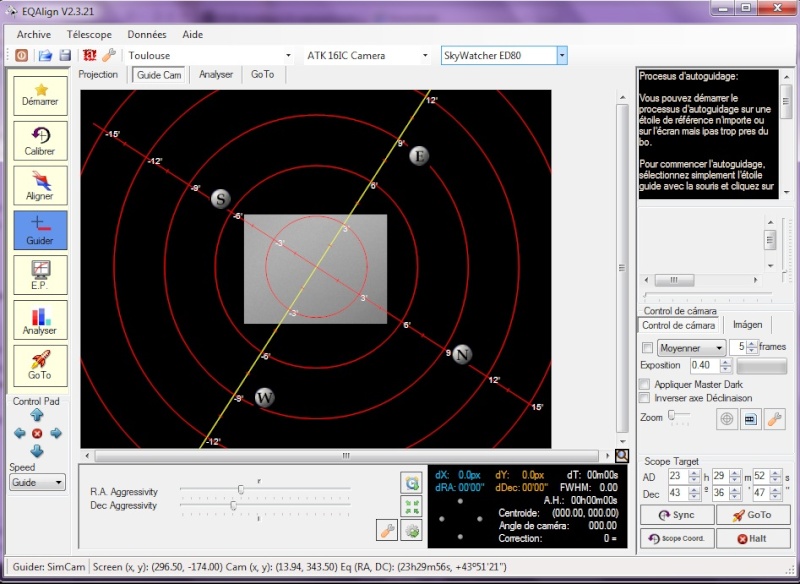Click the Halt button
The height and width of the screenshot is (584, 800).
(x=752, y=539)
